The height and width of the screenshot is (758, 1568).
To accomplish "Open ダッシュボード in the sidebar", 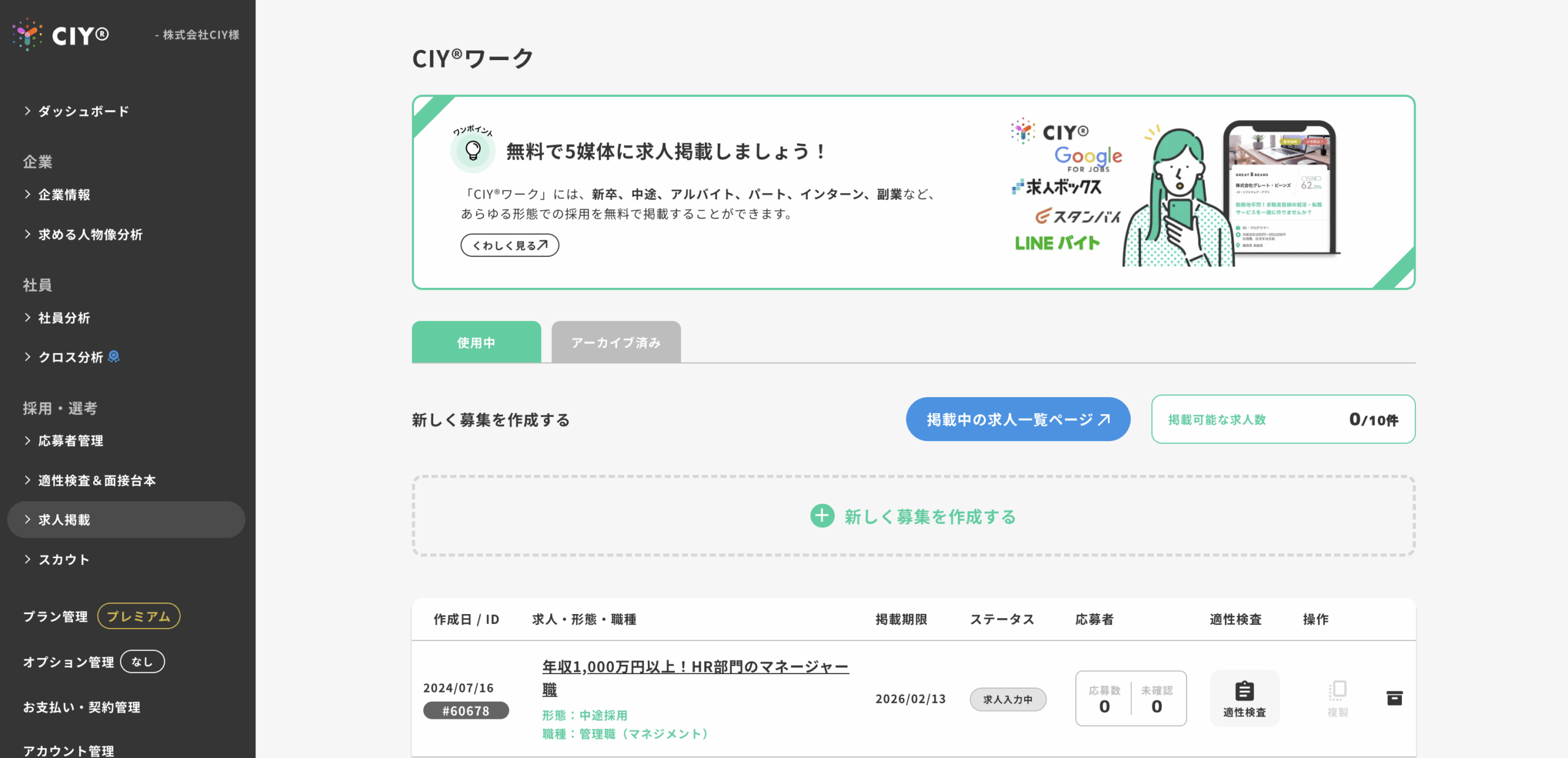I will click(x=84, y=111).
